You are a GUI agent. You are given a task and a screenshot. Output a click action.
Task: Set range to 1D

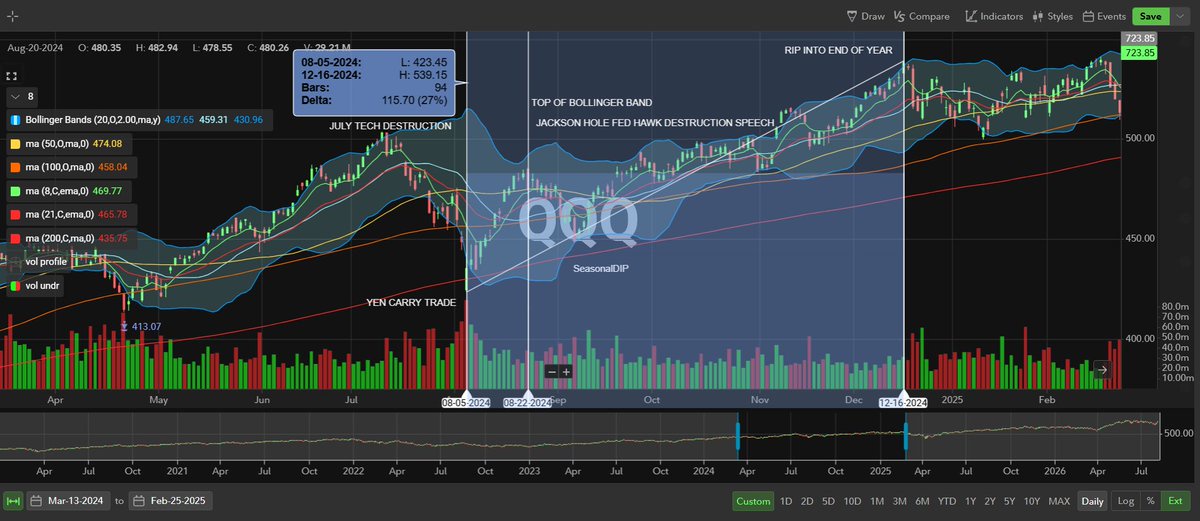[786, 501]
